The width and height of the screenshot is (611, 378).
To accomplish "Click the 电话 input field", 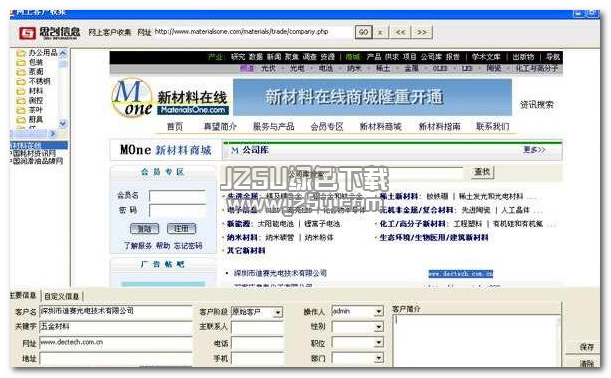I will tap(257, 343).
